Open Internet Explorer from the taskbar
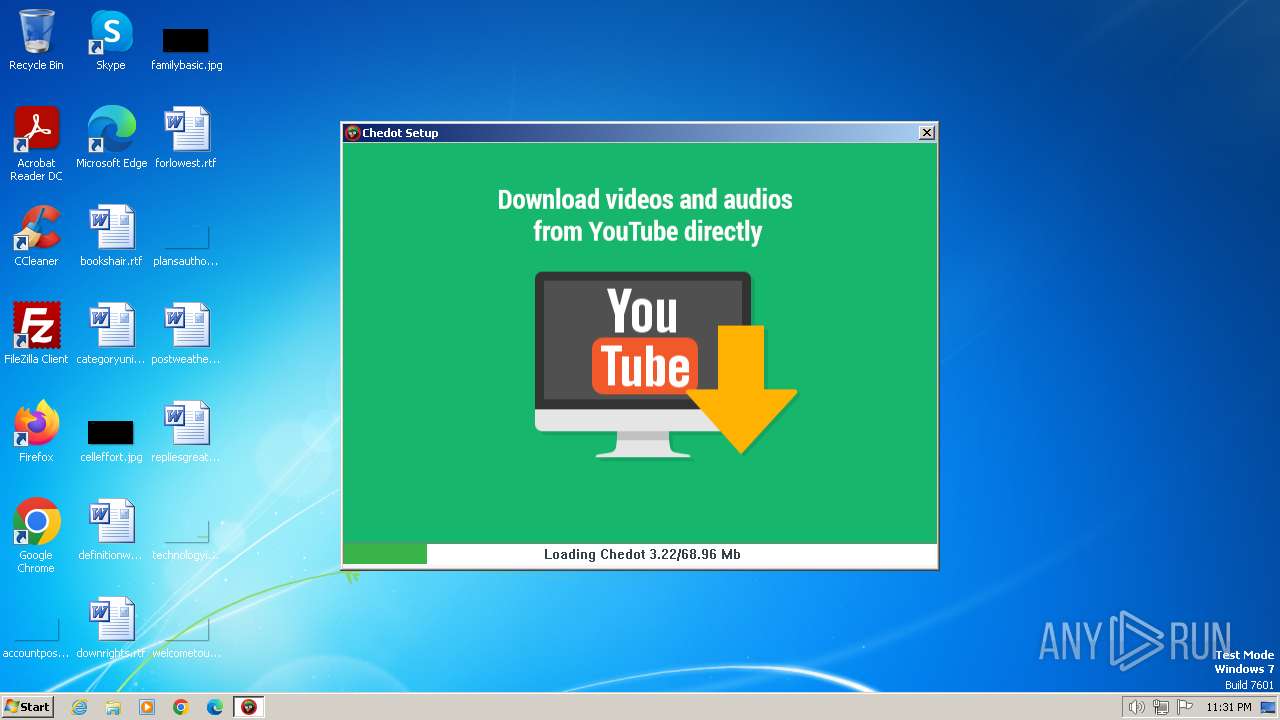Screen dimensions: 1280x720 (x=79, y=707)
